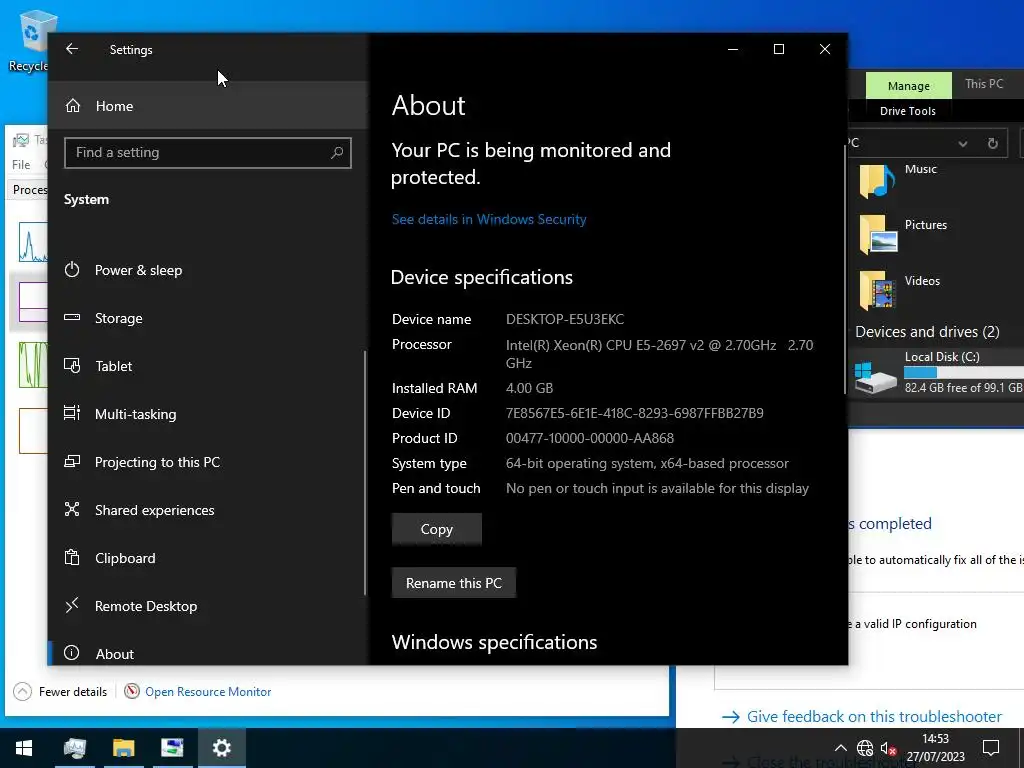The image size is (1024, 768).
Task: Open See details in Windows Security link
Action: 489,219
